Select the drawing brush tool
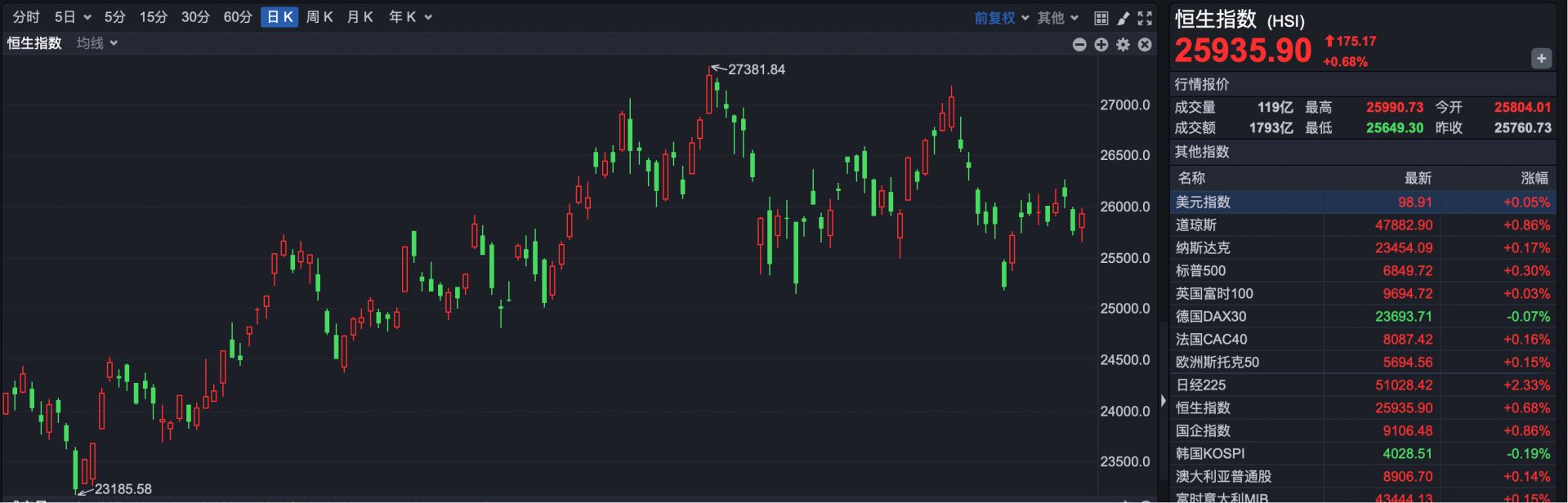Viewport: 1568px width, 503px height. [1124, 18]
